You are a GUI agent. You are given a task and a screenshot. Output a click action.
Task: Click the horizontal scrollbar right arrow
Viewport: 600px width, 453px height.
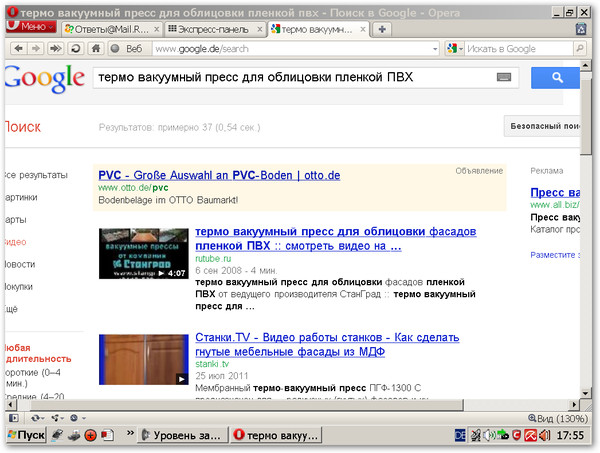click(x=574, y=404)
